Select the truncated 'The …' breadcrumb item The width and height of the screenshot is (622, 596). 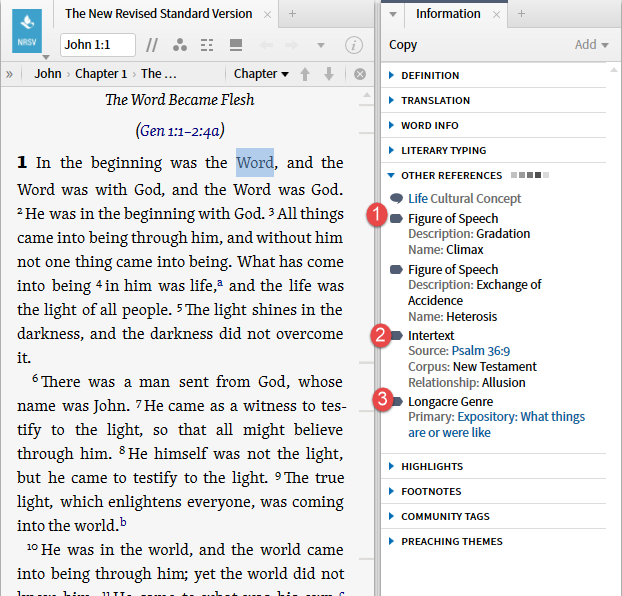159,74
